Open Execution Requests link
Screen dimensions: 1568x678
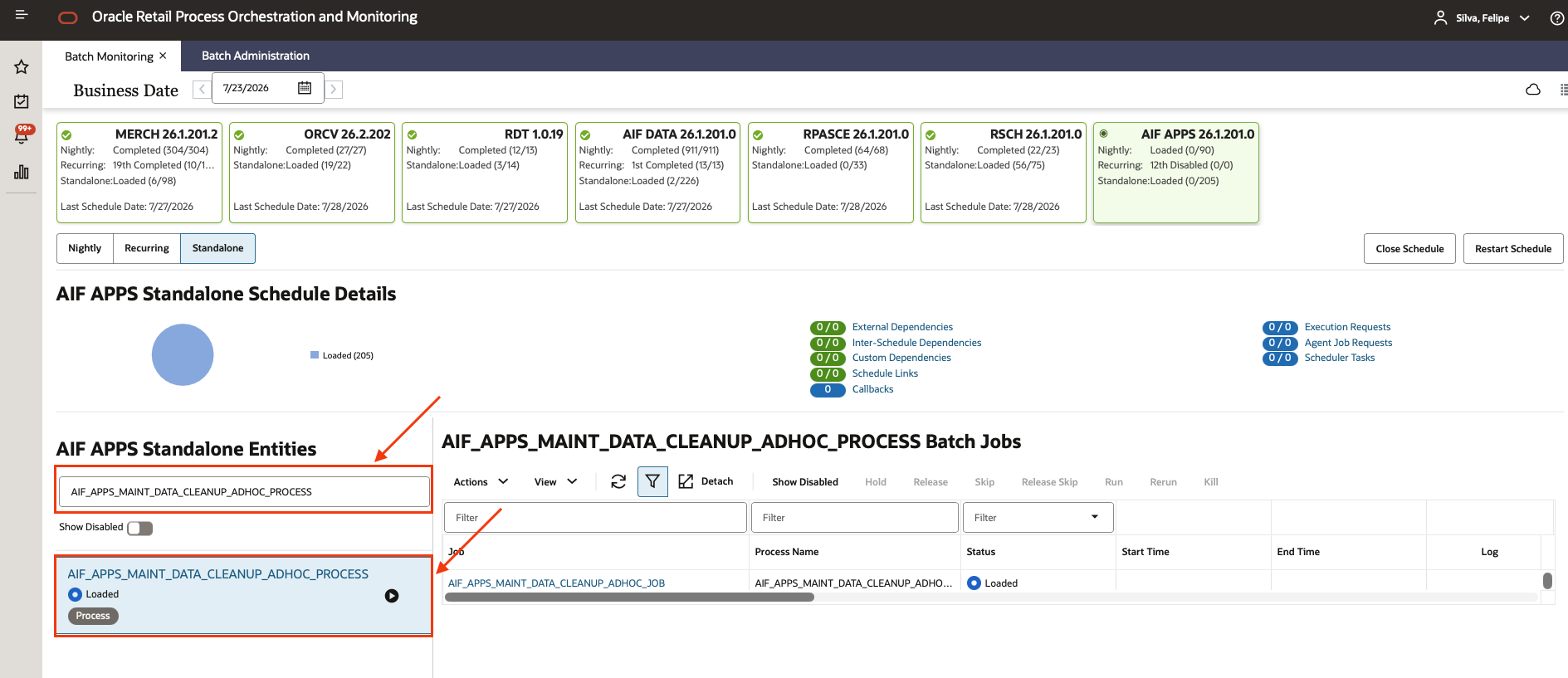pos(1347,327)
